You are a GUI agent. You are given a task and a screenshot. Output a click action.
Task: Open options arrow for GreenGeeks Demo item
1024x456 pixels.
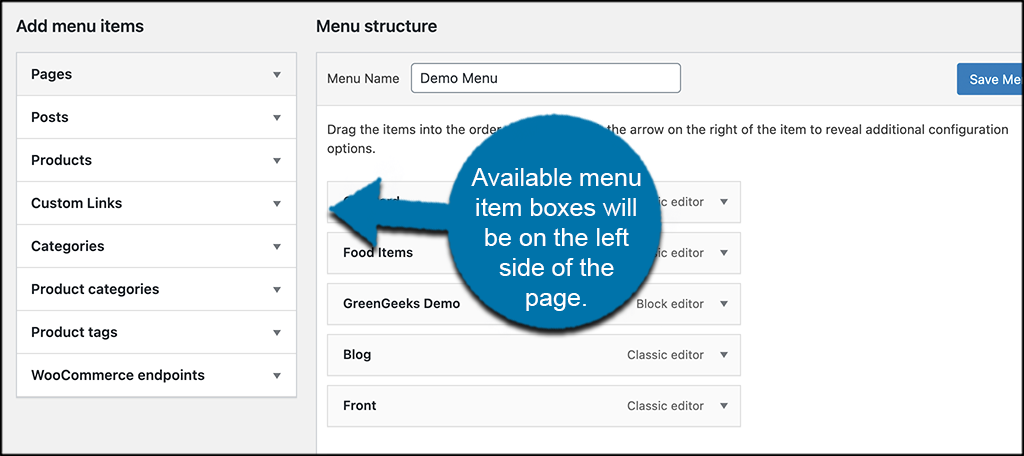[724, 304]
